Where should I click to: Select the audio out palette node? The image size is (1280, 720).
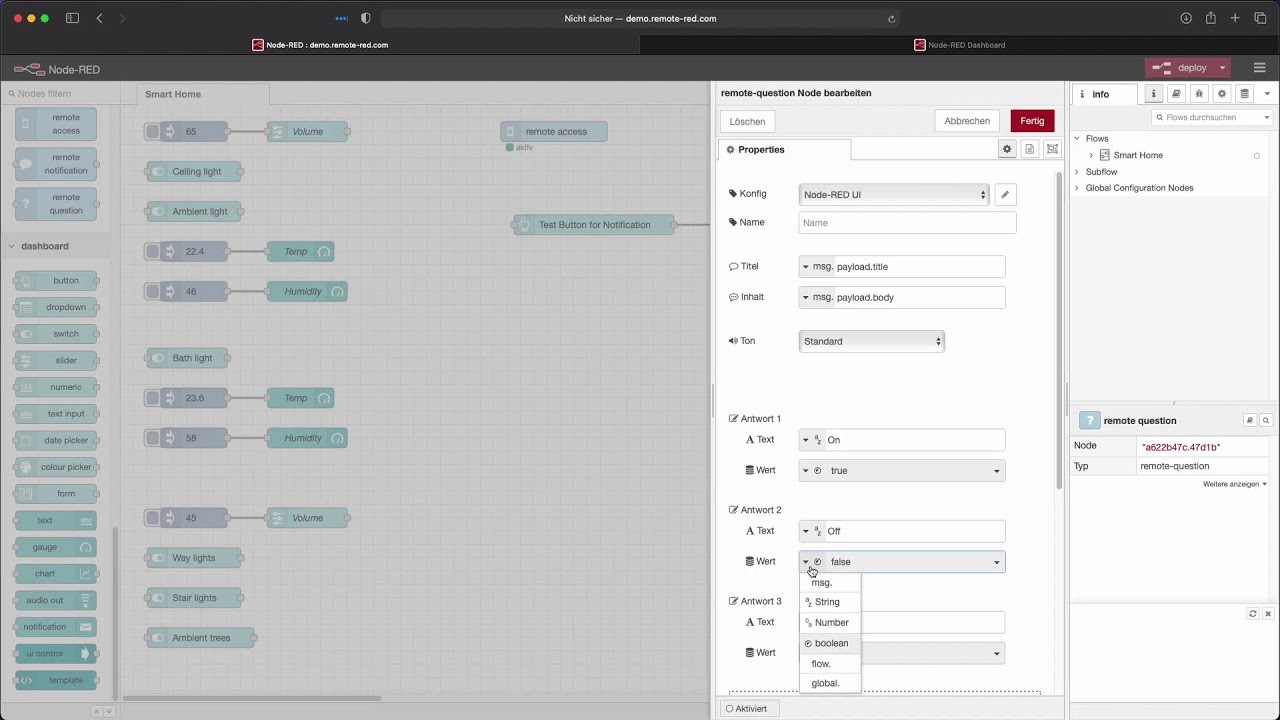point(56,600)
